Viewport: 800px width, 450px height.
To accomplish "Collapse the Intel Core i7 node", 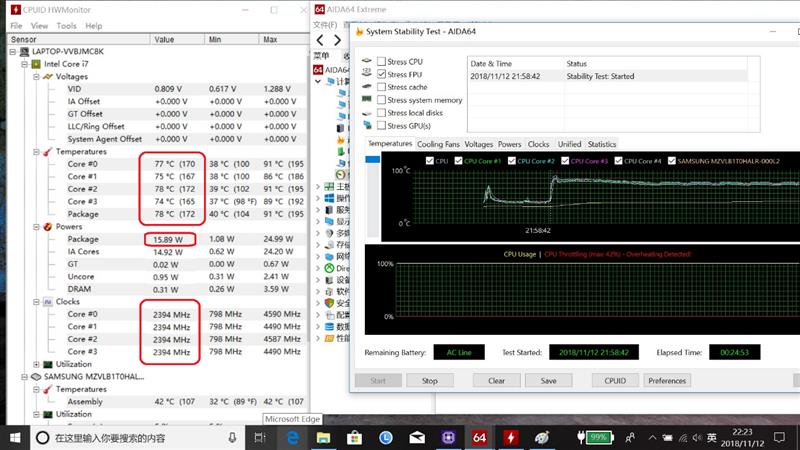I will (24, 64).
